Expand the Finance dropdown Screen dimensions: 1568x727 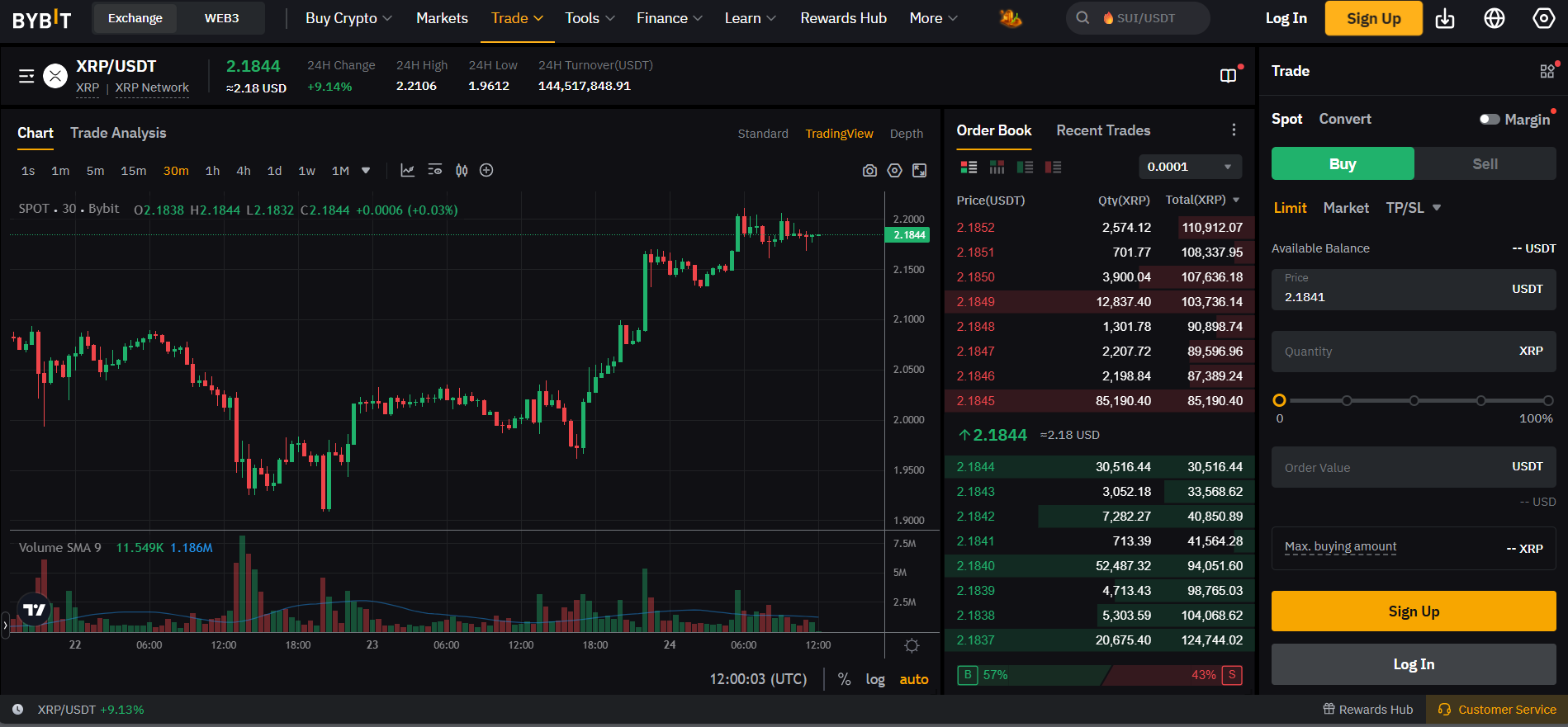[669, 18]
